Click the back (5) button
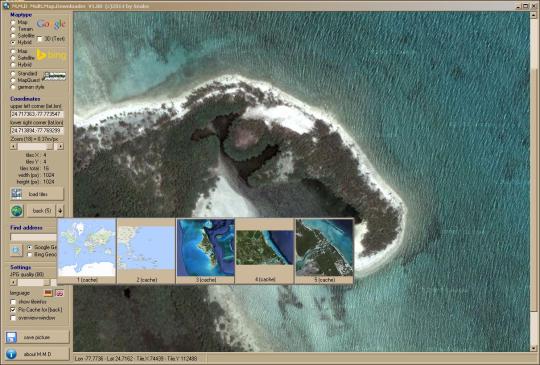The height and width of the screenshot is (365, 540). pos(41,211)
